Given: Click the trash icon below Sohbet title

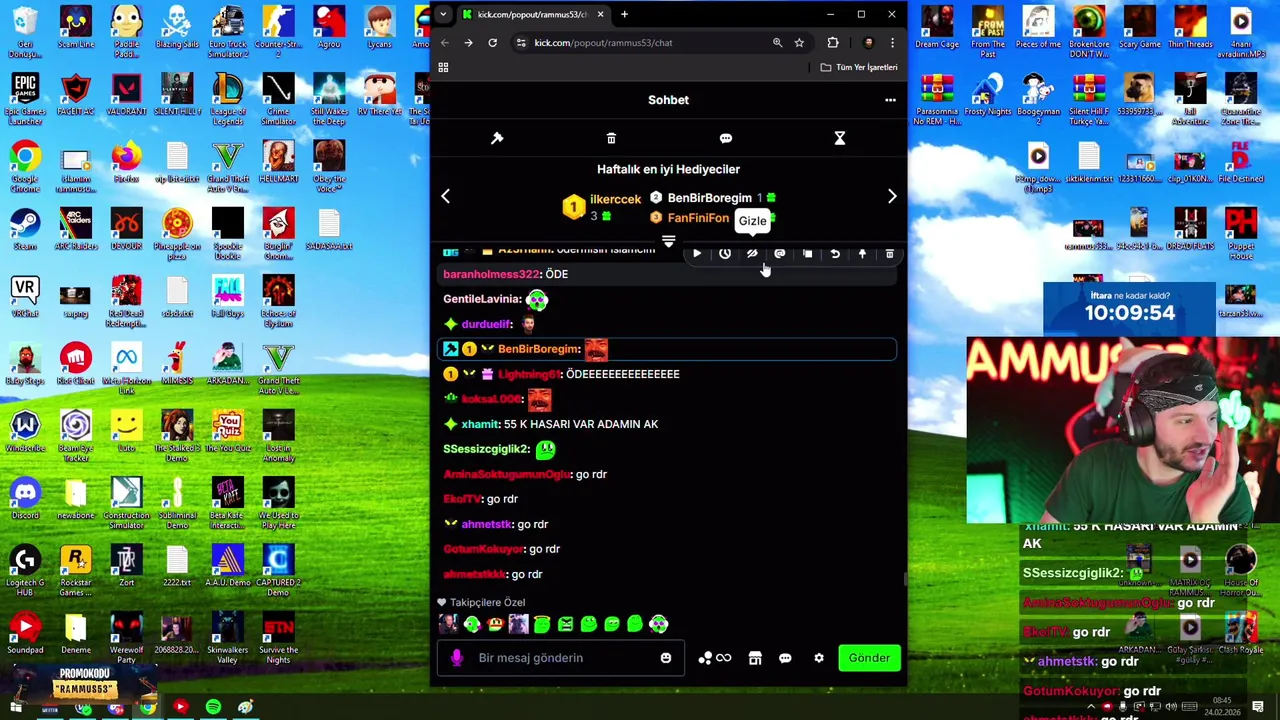Looking at the screenshot, I should [x=611, y=138].
